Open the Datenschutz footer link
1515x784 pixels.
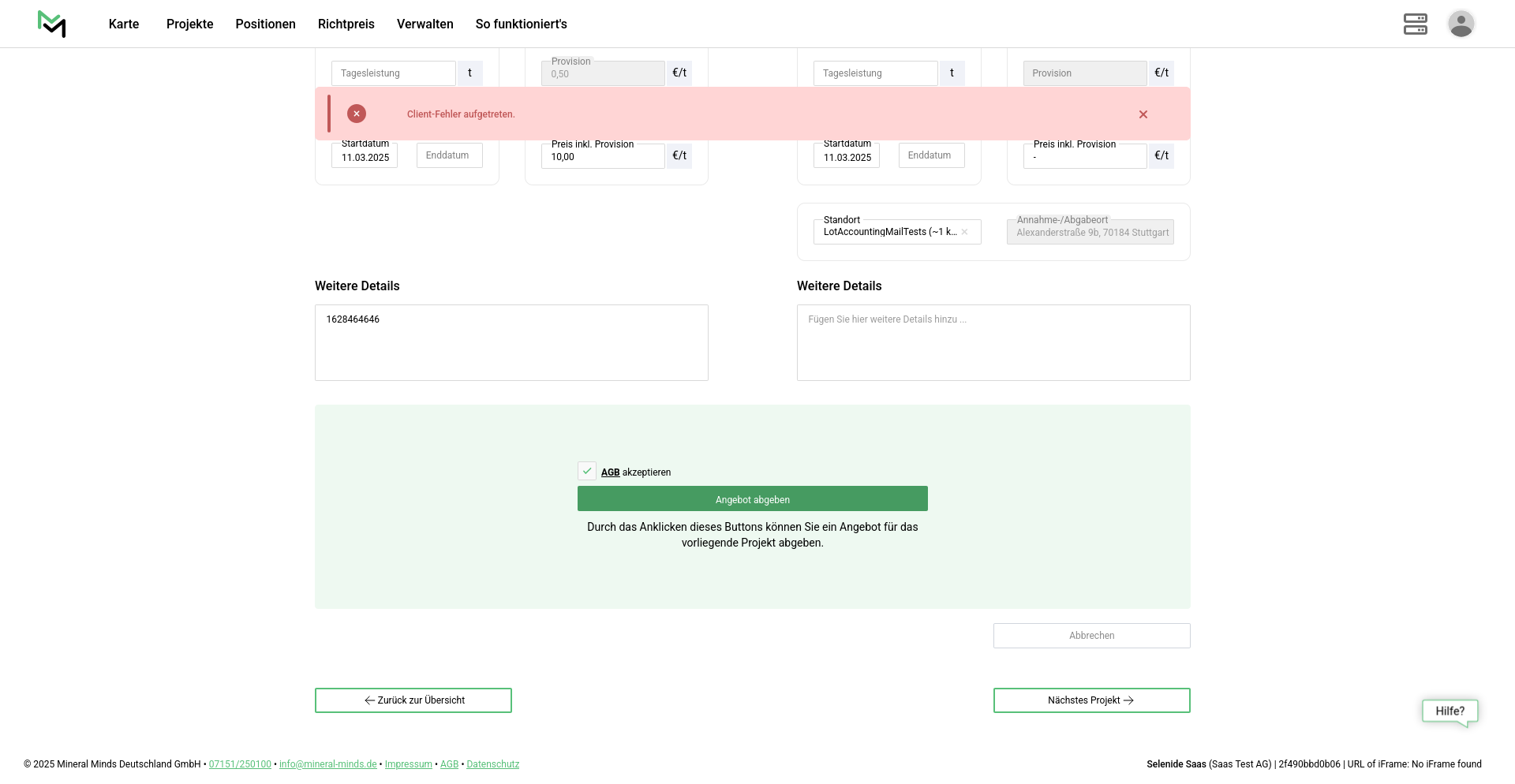(x=492, y=764)
